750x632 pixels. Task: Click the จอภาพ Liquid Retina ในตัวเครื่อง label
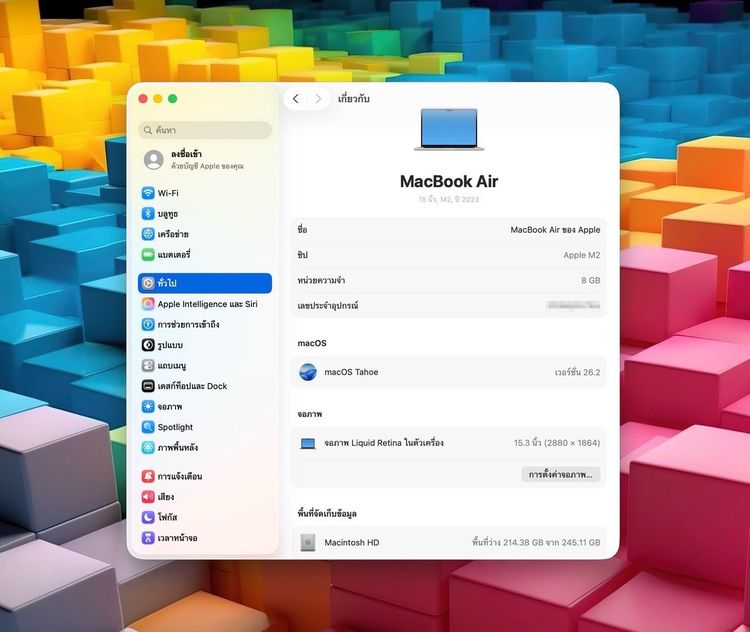[x=384, y=443]
